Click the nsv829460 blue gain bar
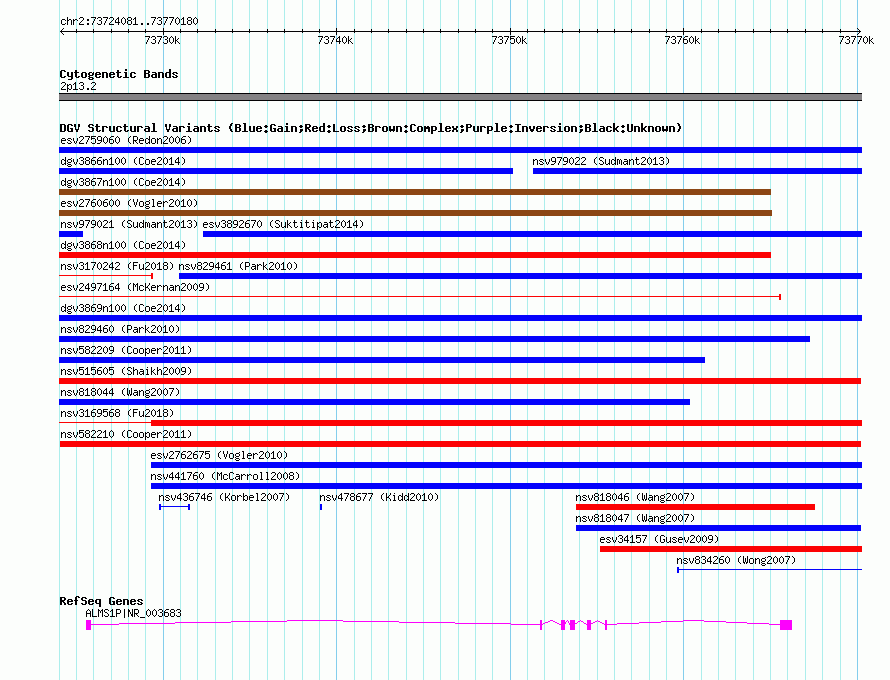890x680 pixels. click(x=434, y=339)
